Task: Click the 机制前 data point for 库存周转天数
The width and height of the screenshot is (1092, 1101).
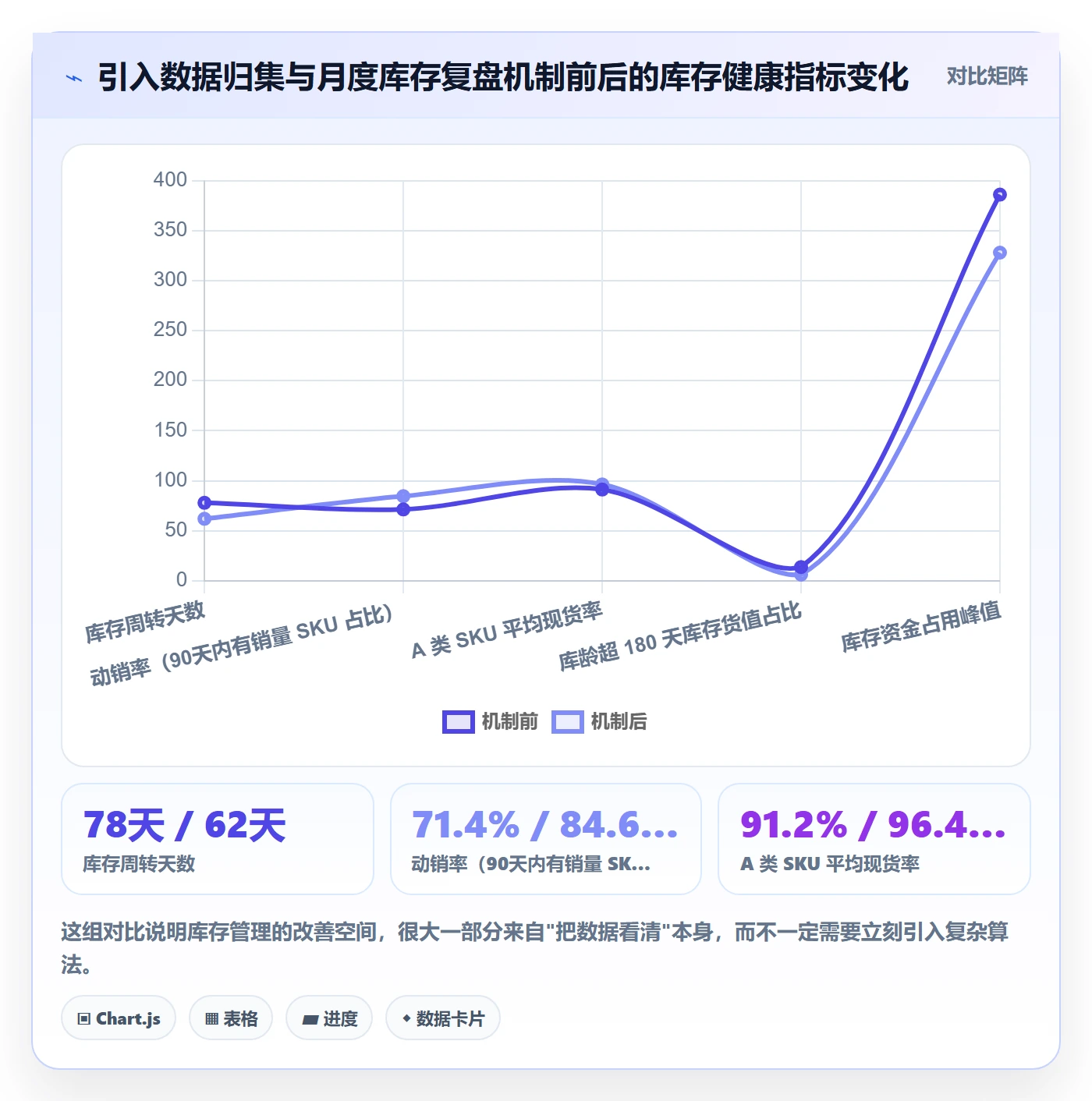Action: 204,503
